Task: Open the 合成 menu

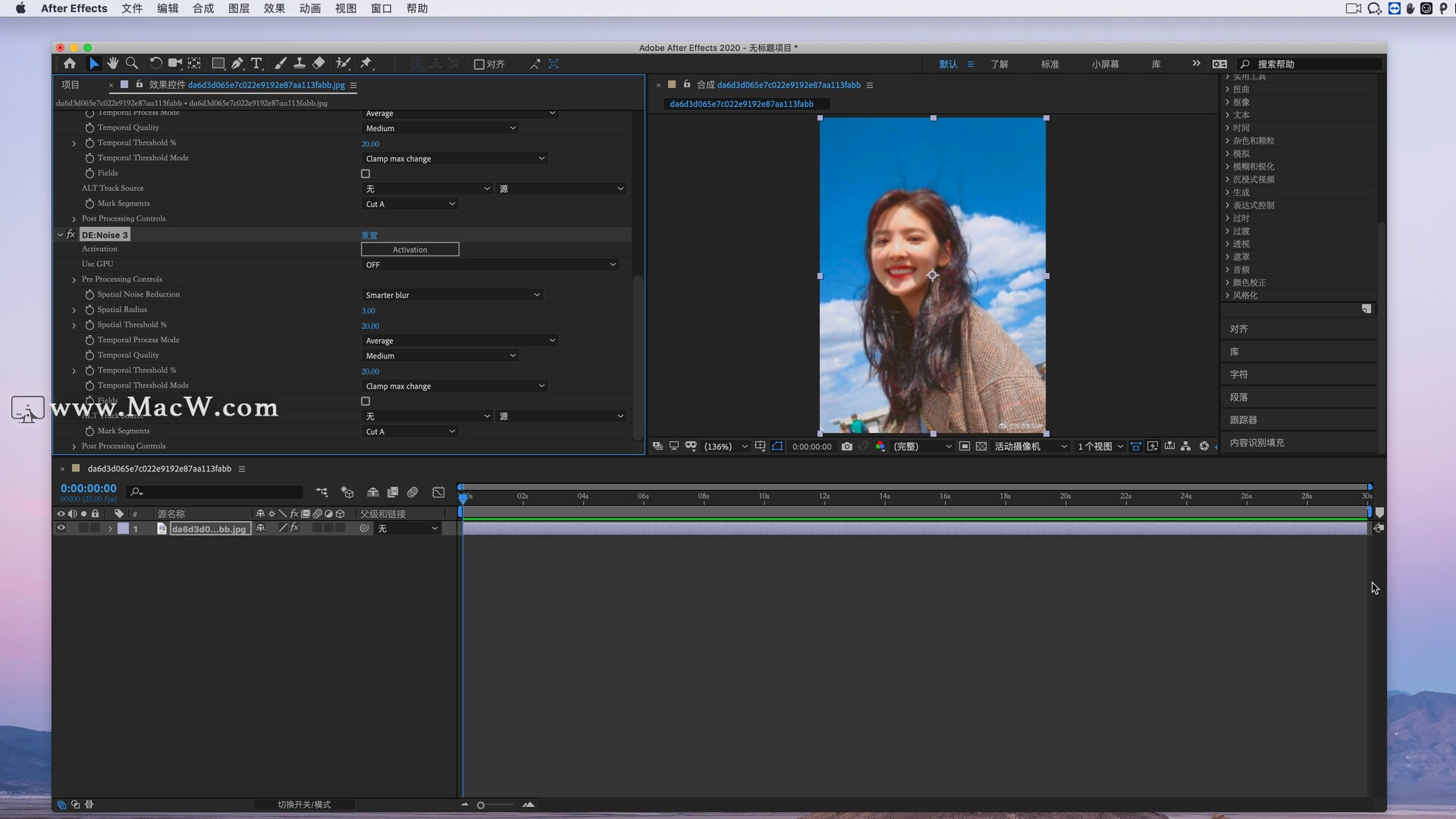Action: (x=203, y=8)
